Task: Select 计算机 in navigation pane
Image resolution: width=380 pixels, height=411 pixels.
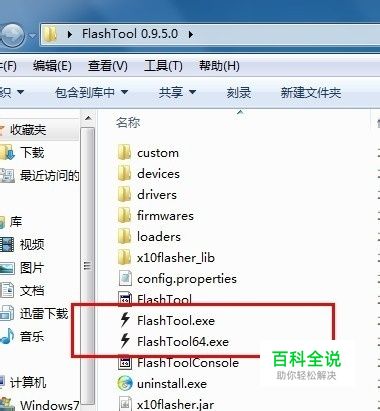Action: [x=27, y=382]
